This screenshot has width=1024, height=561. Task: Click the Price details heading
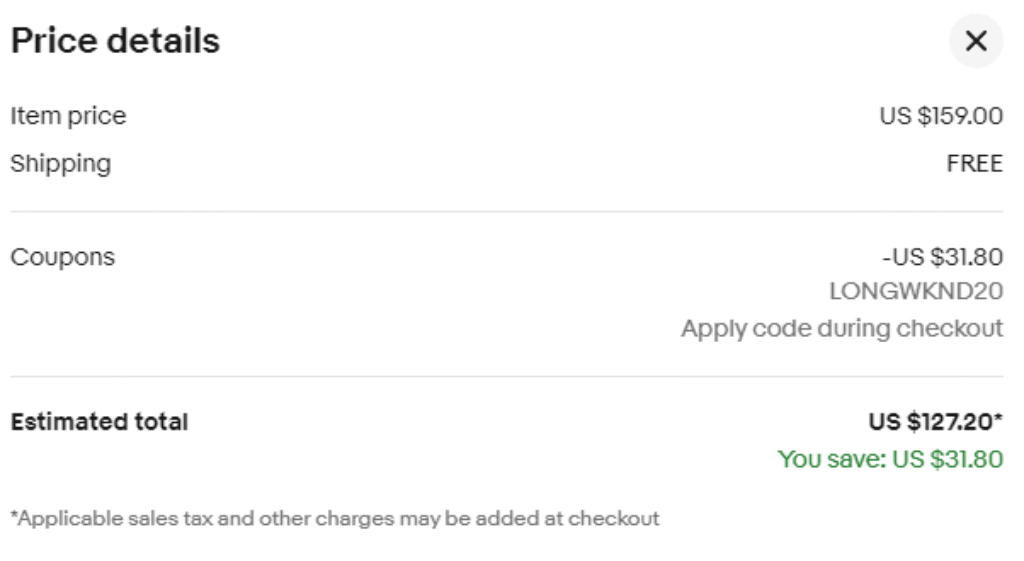tap(115, 42)
